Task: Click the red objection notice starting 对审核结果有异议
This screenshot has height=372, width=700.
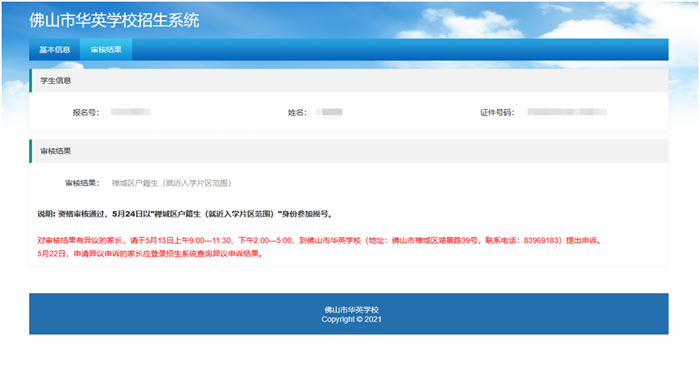Action: tap(320, 241)
